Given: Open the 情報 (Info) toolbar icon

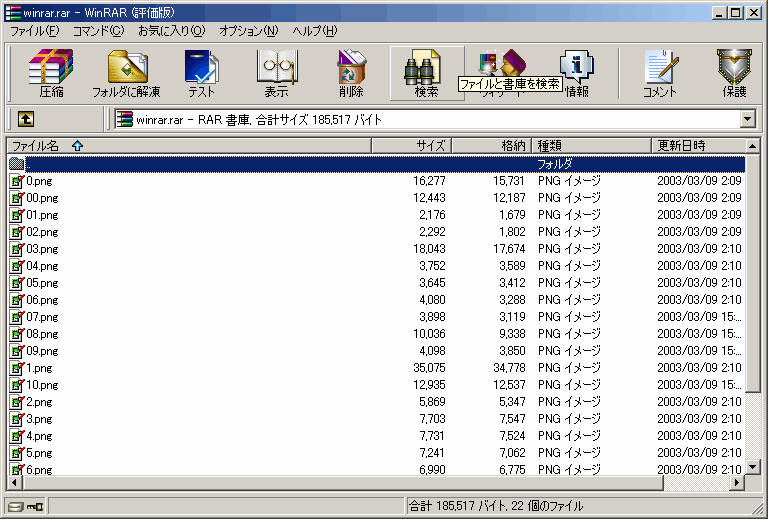Looking at the screenshot, I should 576,72.
